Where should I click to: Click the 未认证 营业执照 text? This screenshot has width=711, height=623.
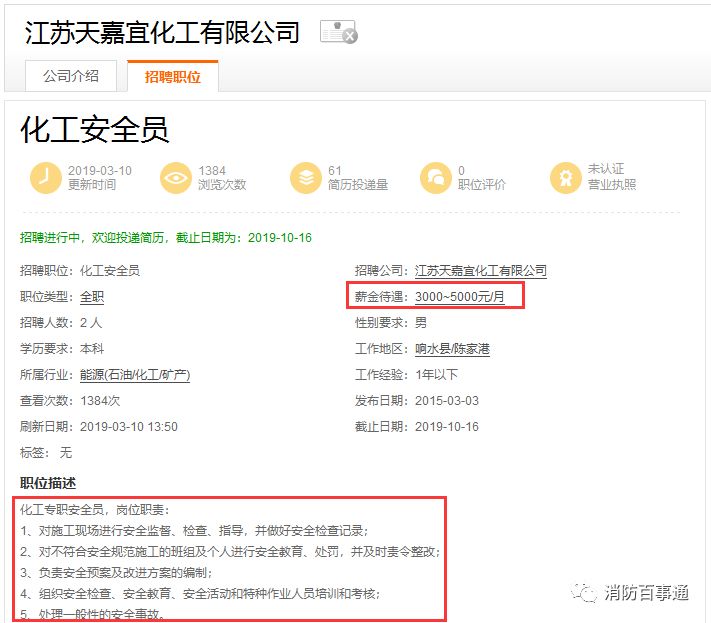[x=612, y=176]
